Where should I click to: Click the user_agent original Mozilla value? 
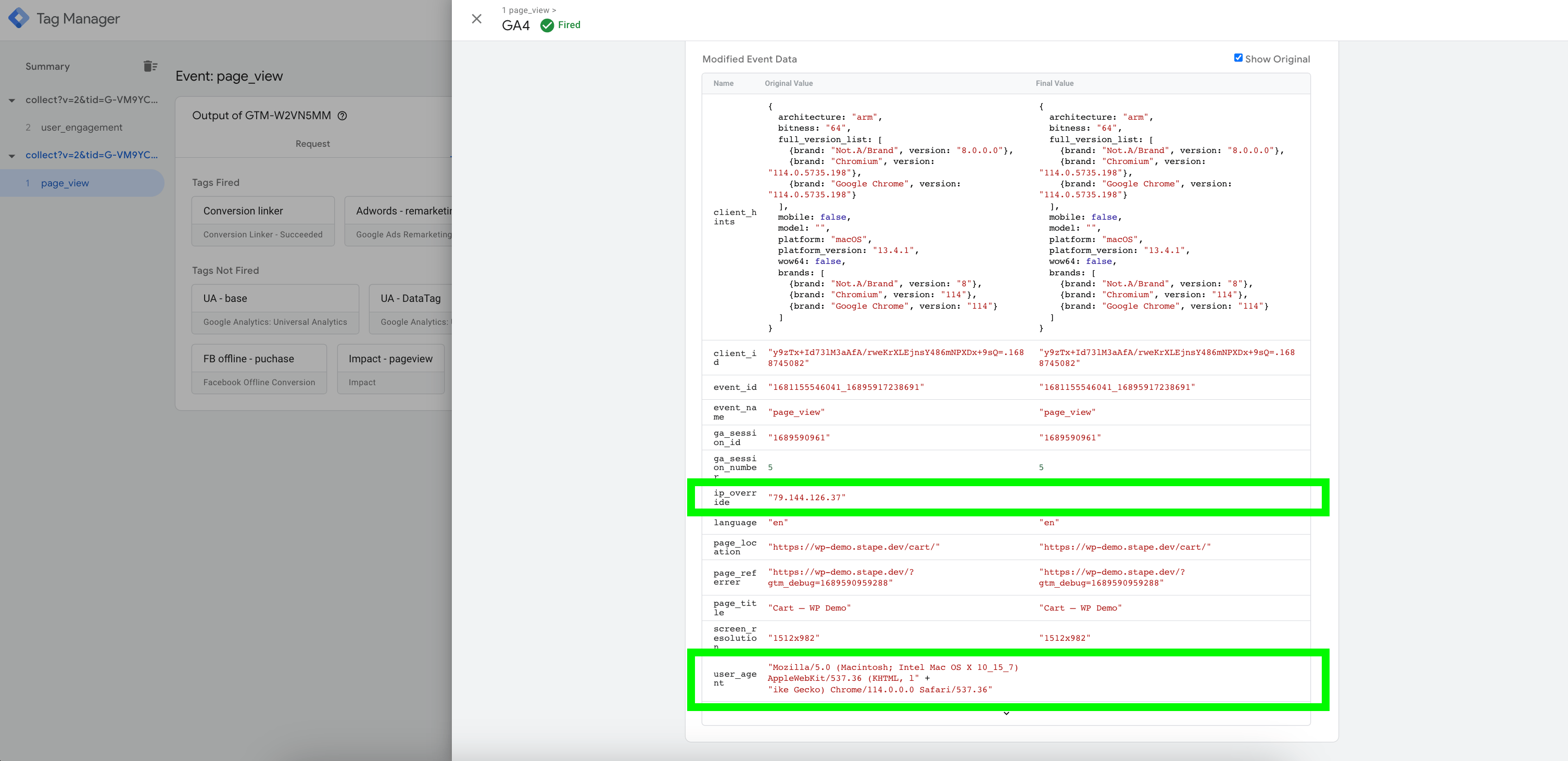[892, 678]
